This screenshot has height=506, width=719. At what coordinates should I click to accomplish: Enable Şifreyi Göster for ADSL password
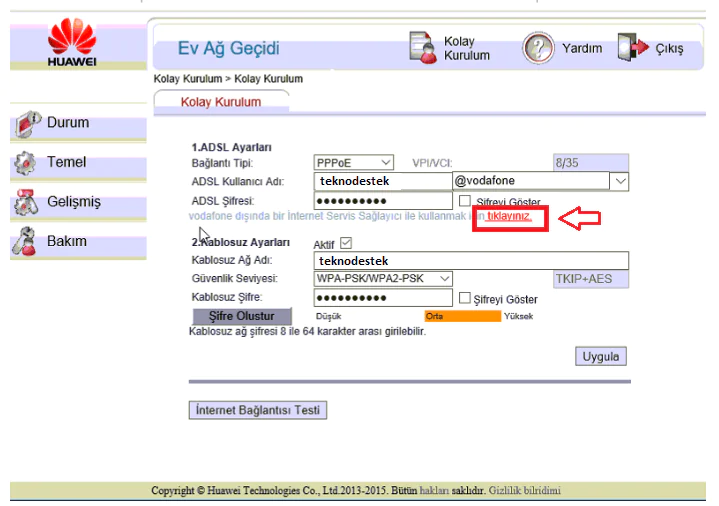[466, 201]
